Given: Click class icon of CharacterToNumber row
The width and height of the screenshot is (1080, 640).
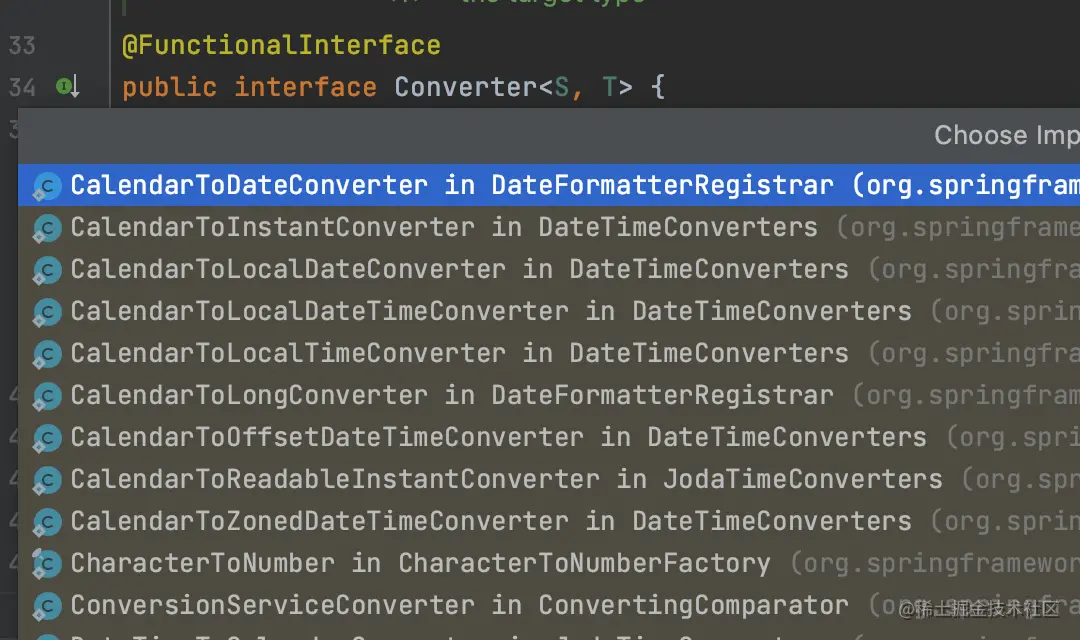Looking at the screenshot, I should point(47,564).
